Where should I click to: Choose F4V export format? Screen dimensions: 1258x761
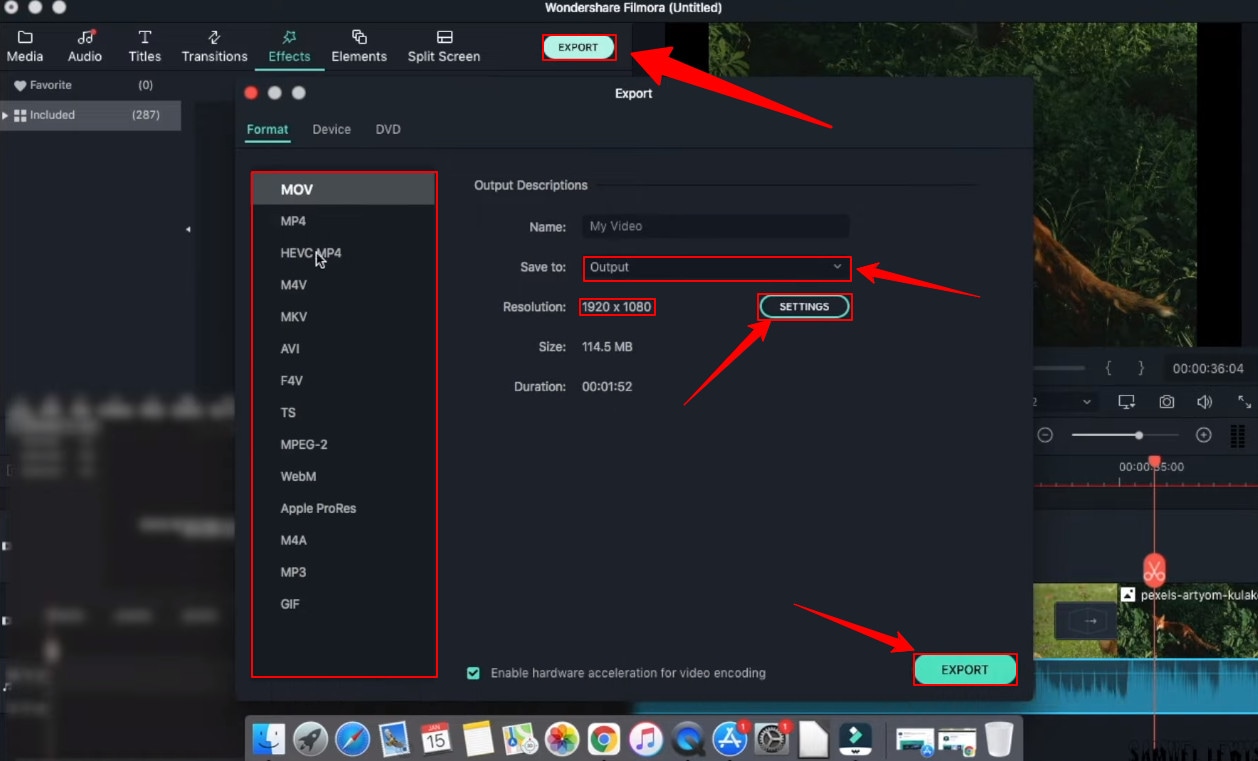344,381
